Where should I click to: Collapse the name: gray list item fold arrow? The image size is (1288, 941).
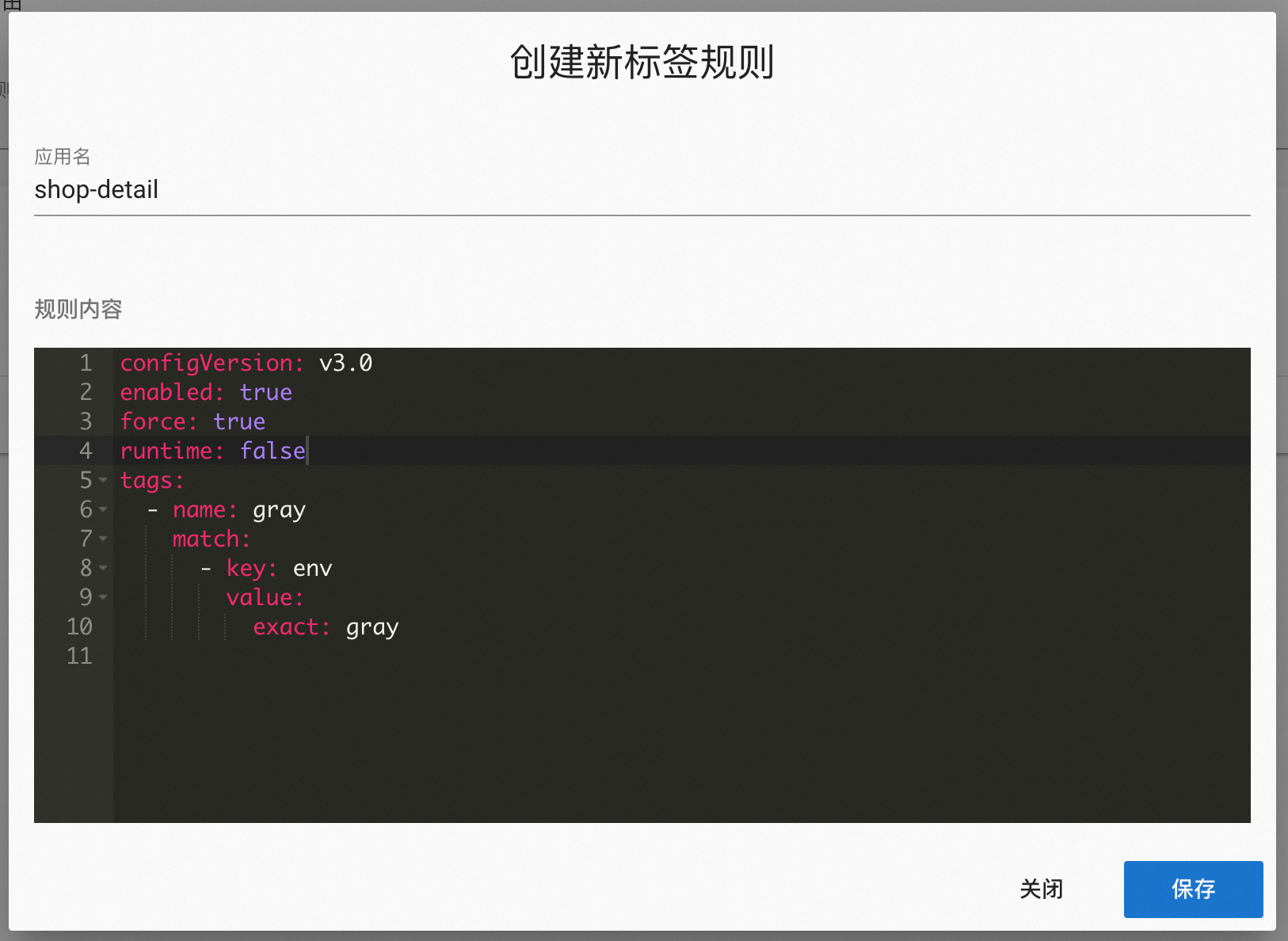(104, 510)
